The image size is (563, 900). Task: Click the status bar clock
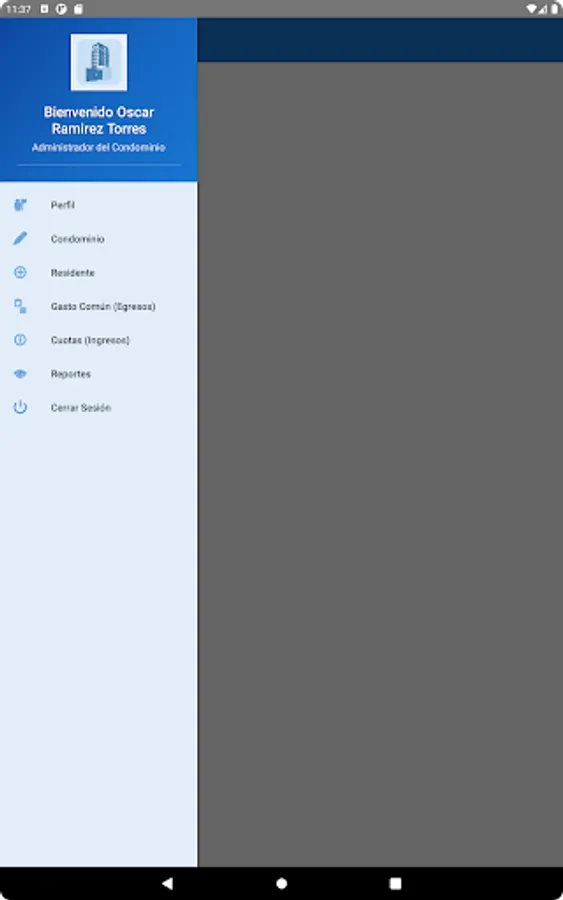click(x=18, y=9)
